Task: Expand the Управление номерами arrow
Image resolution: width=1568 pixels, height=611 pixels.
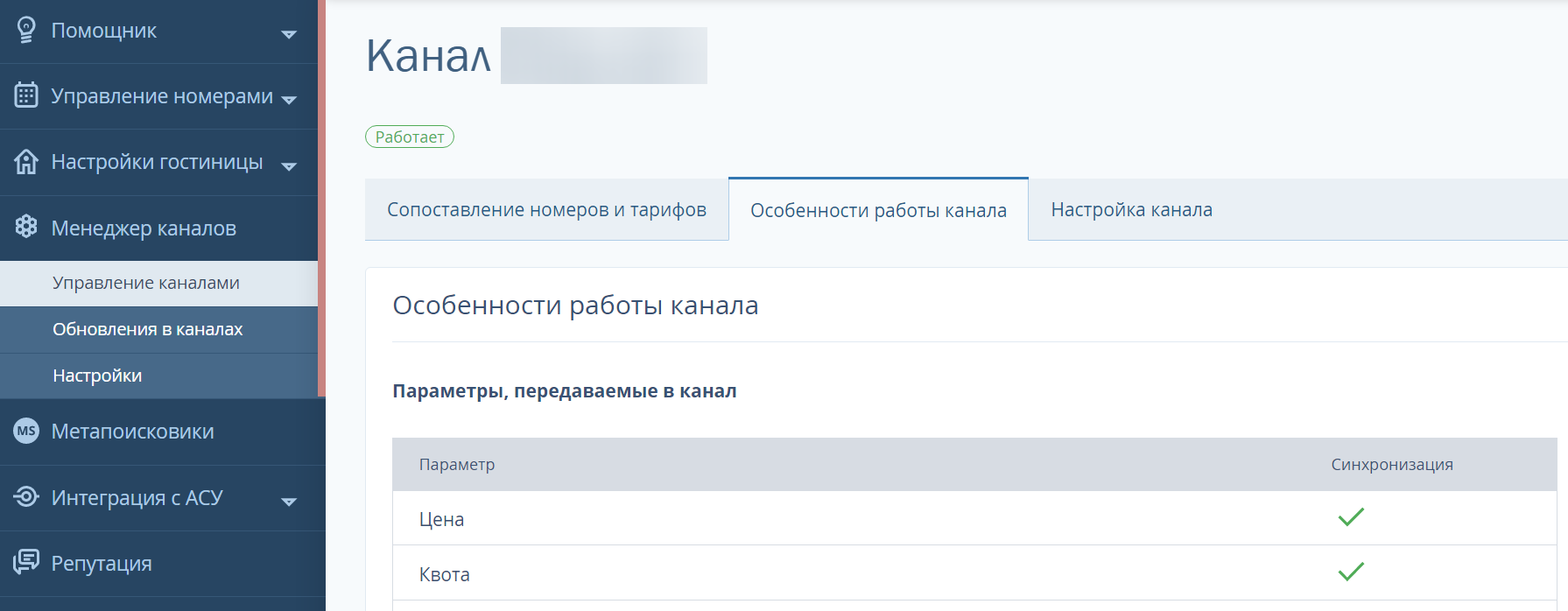Action: (289, 100)
